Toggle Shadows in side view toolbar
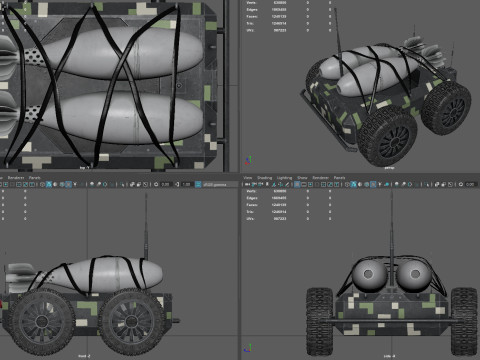This screenshot has width=480, height=360. pos(387,184)
